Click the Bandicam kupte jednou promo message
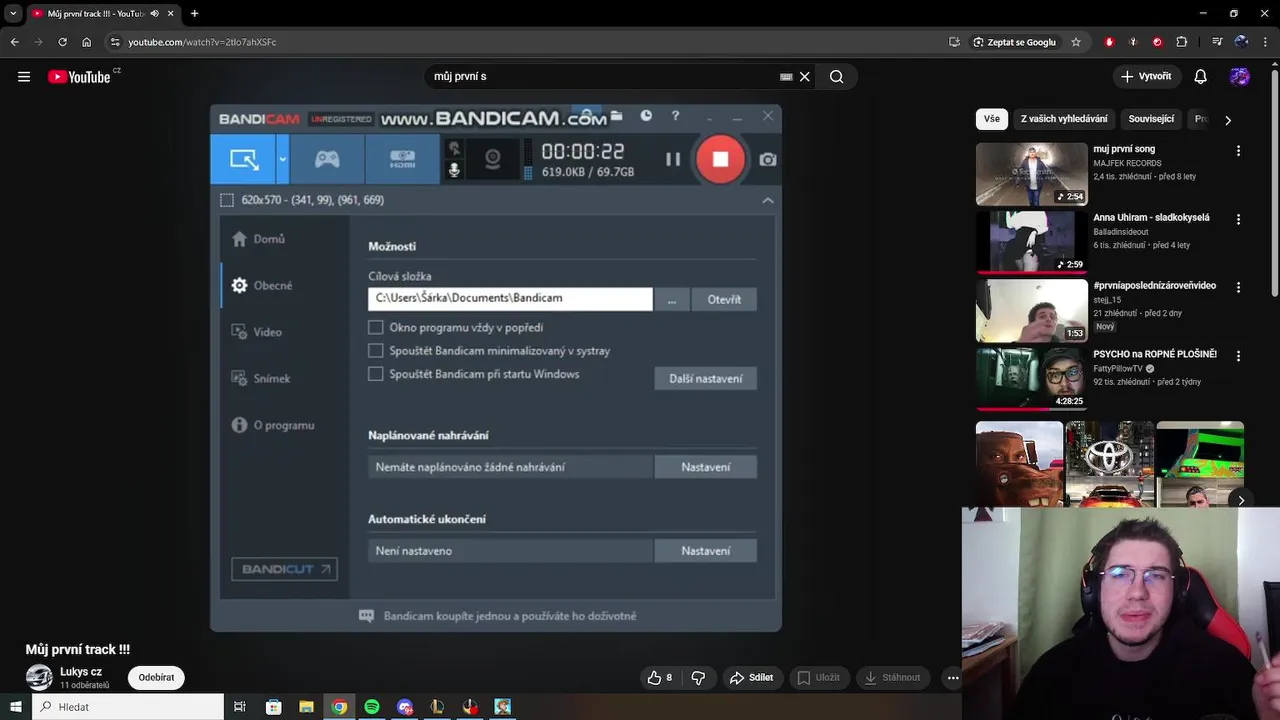1280x720 pixels. tap(498, 616)
